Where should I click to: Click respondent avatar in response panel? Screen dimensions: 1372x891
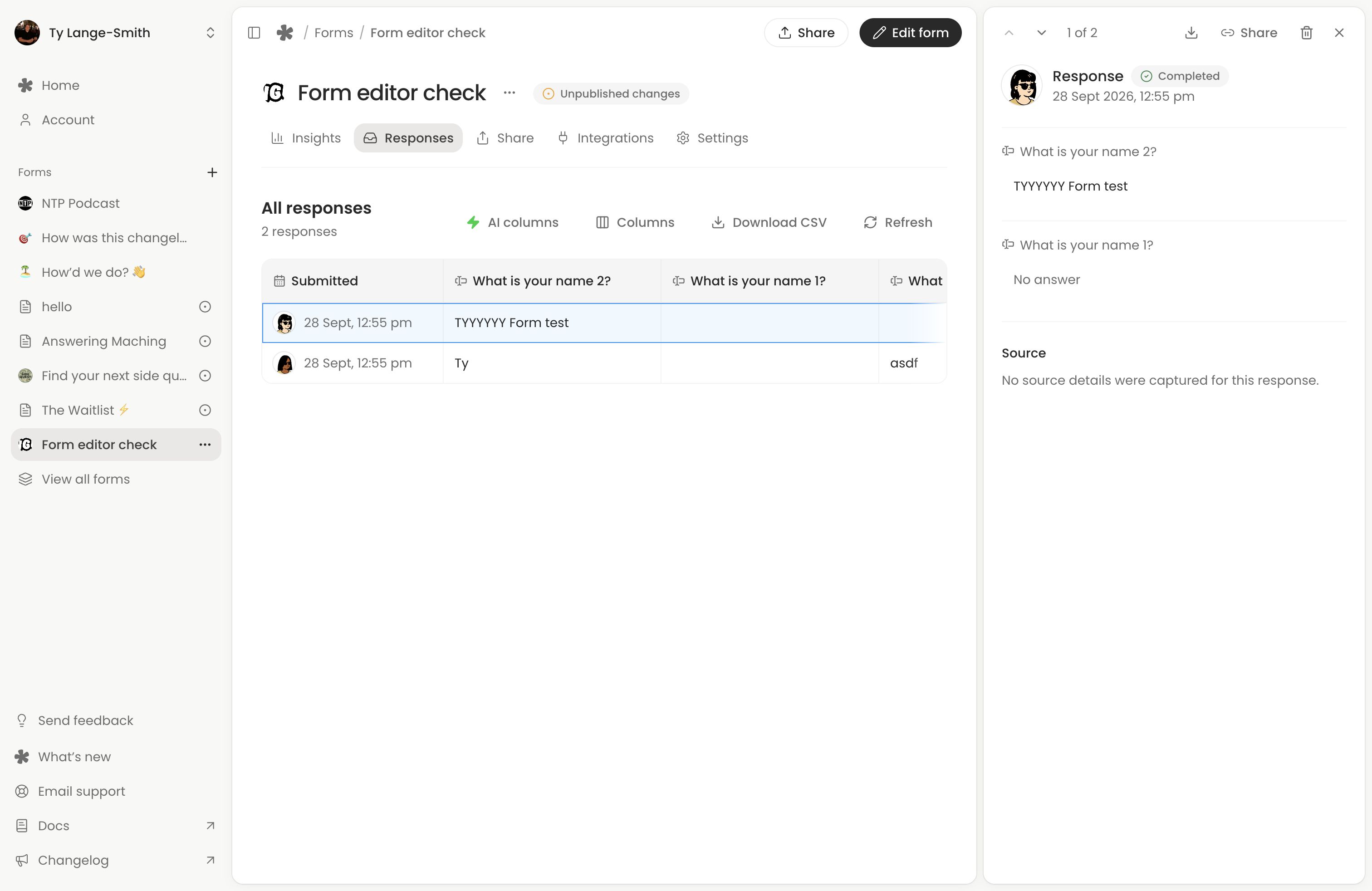tap(1022, 86)
